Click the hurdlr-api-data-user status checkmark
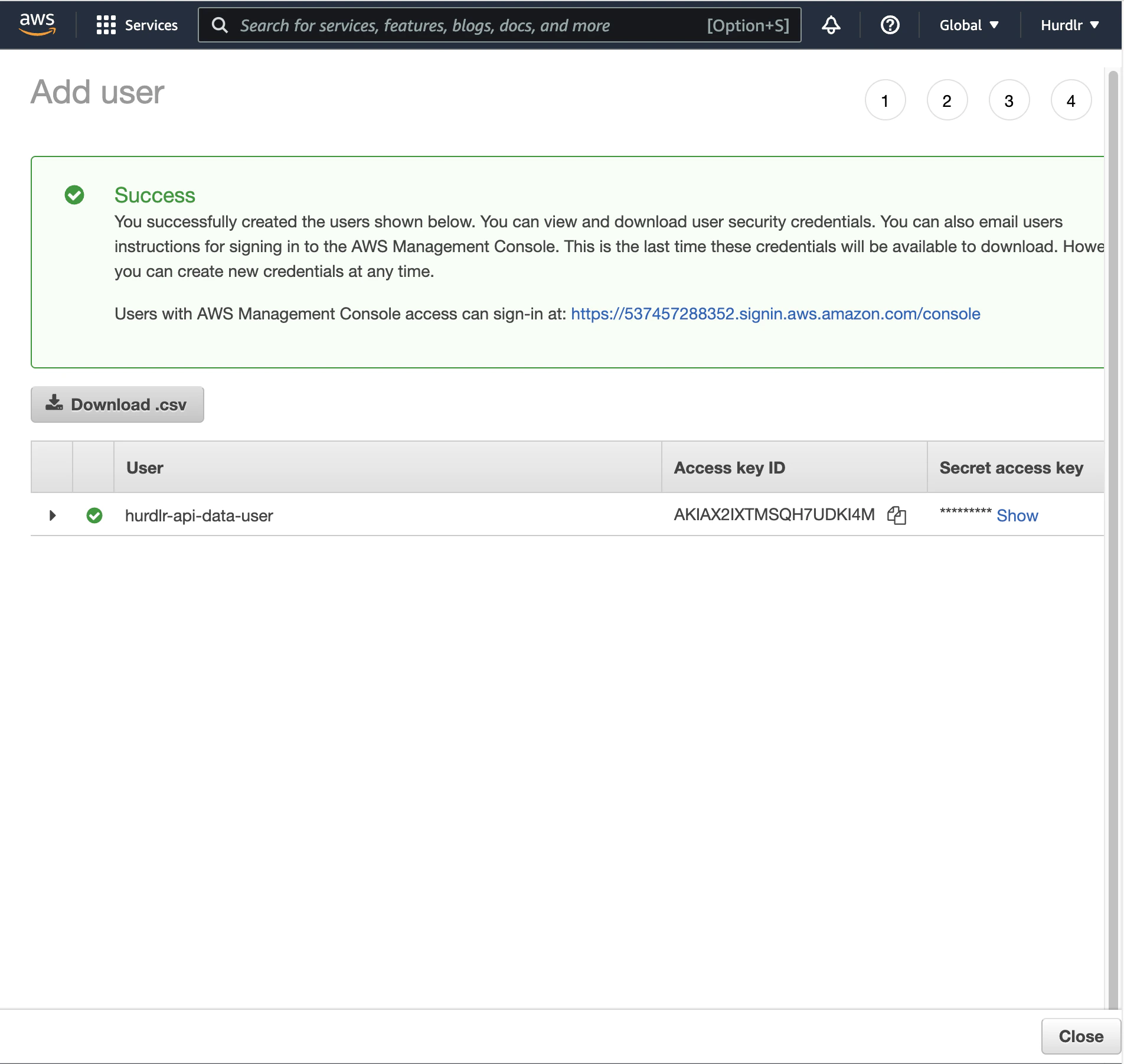 pyautogui.click(x=94, y=515)
